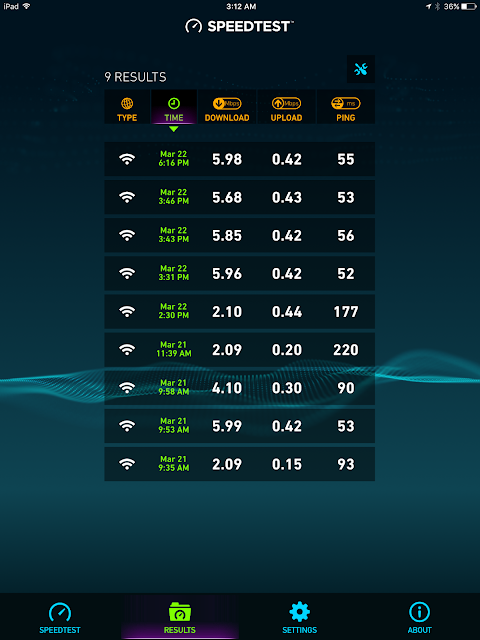
Task: Tap the status bar clock 3:12 AM
Action: (x=241, y=7)
